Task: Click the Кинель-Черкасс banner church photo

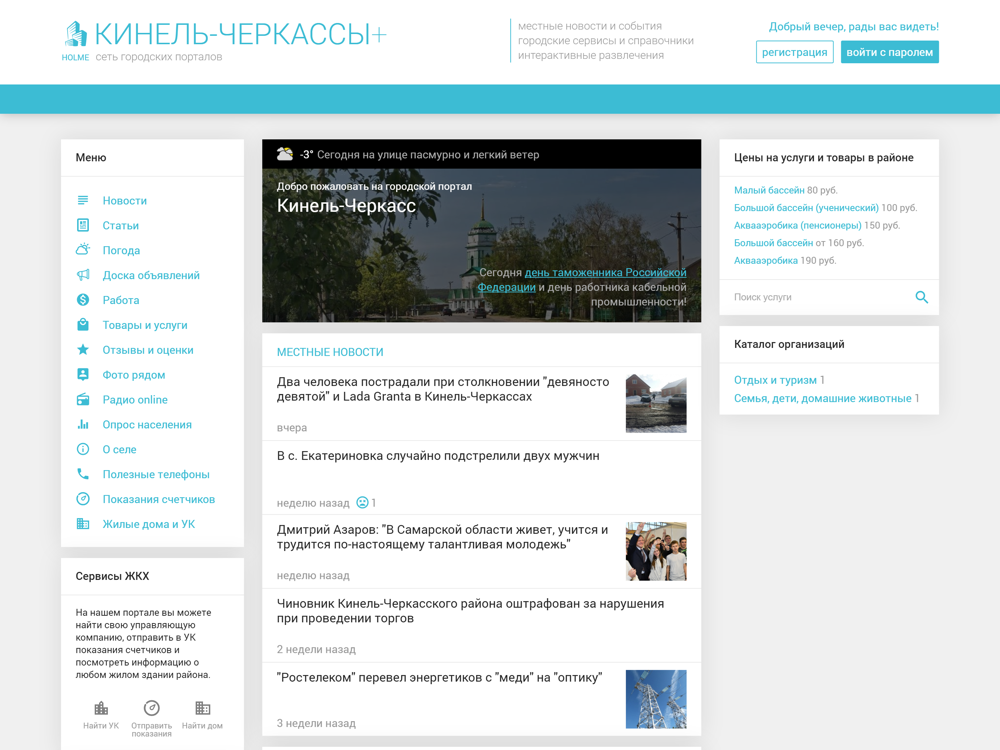Action: 482,246
